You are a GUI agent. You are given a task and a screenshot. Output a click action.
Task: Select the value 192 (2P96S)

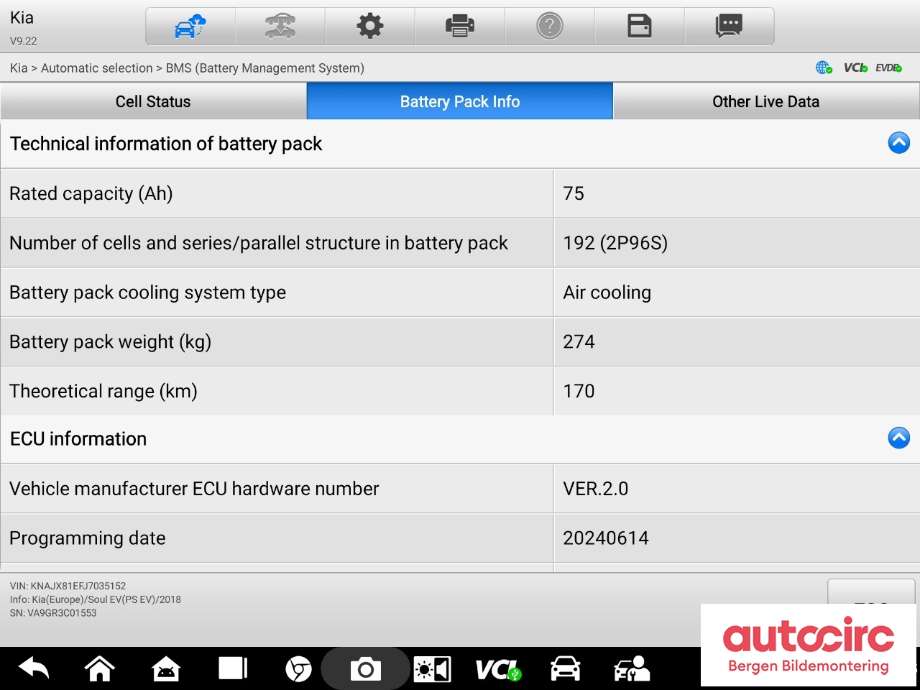pos(615,243)
